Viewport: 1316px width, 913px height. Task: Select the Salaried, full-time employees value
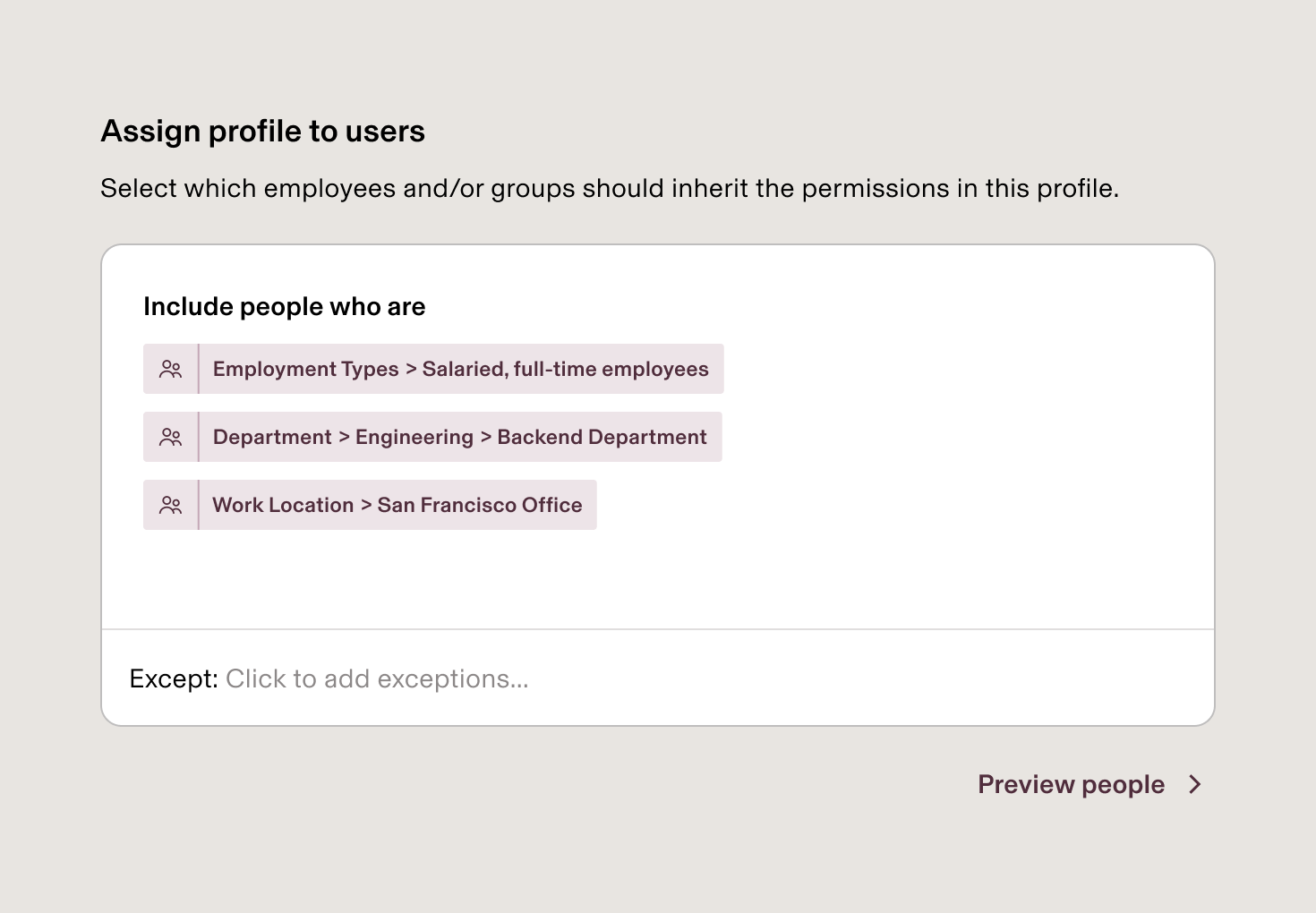pos(565,369)
